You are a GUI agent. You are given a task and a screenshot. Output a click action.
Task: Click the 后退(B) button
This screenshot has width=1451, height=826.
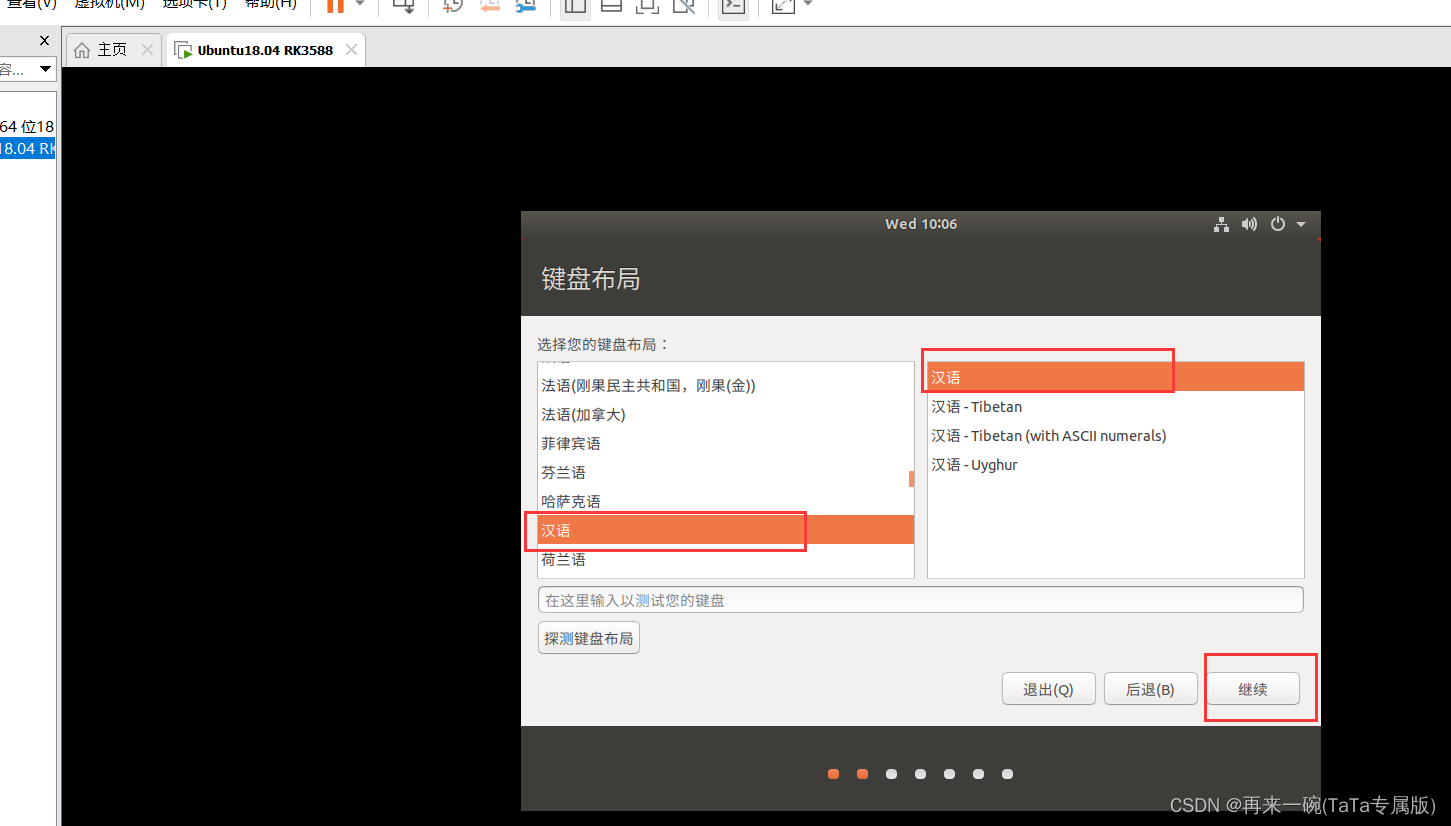pos(1150,689)
